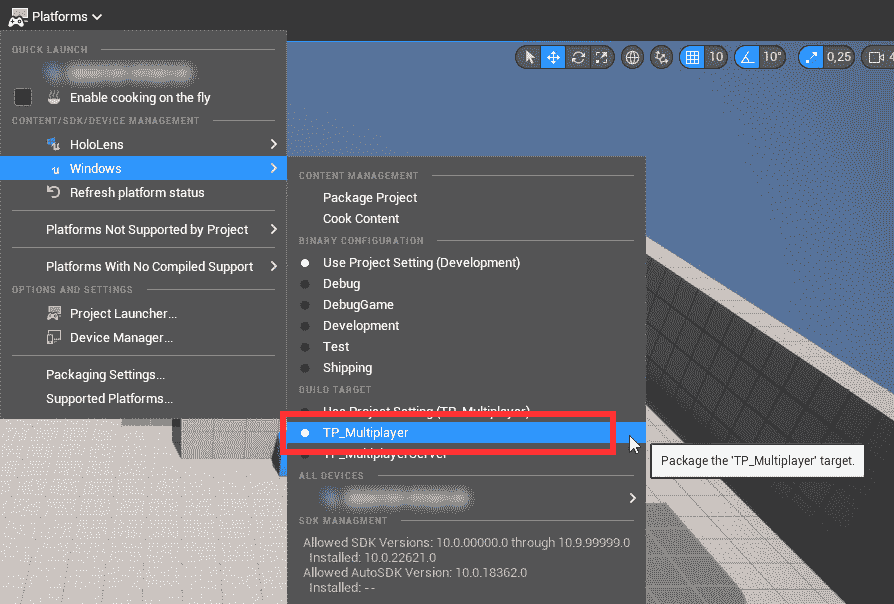Open the HoloLens platform submenu
Image resolution: width=894 pixels, height=604 pixels.
click(x=143, y=144)
